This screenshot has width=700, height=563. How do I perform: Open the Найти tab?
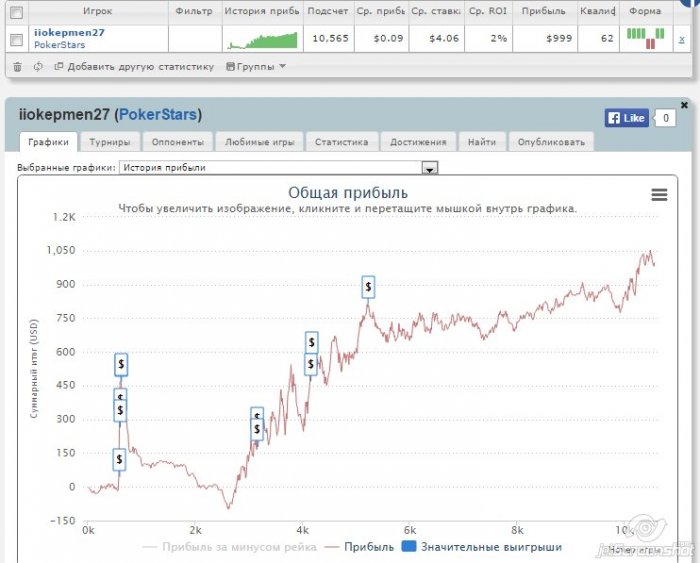pyautogui.click(x=482, y=142)
